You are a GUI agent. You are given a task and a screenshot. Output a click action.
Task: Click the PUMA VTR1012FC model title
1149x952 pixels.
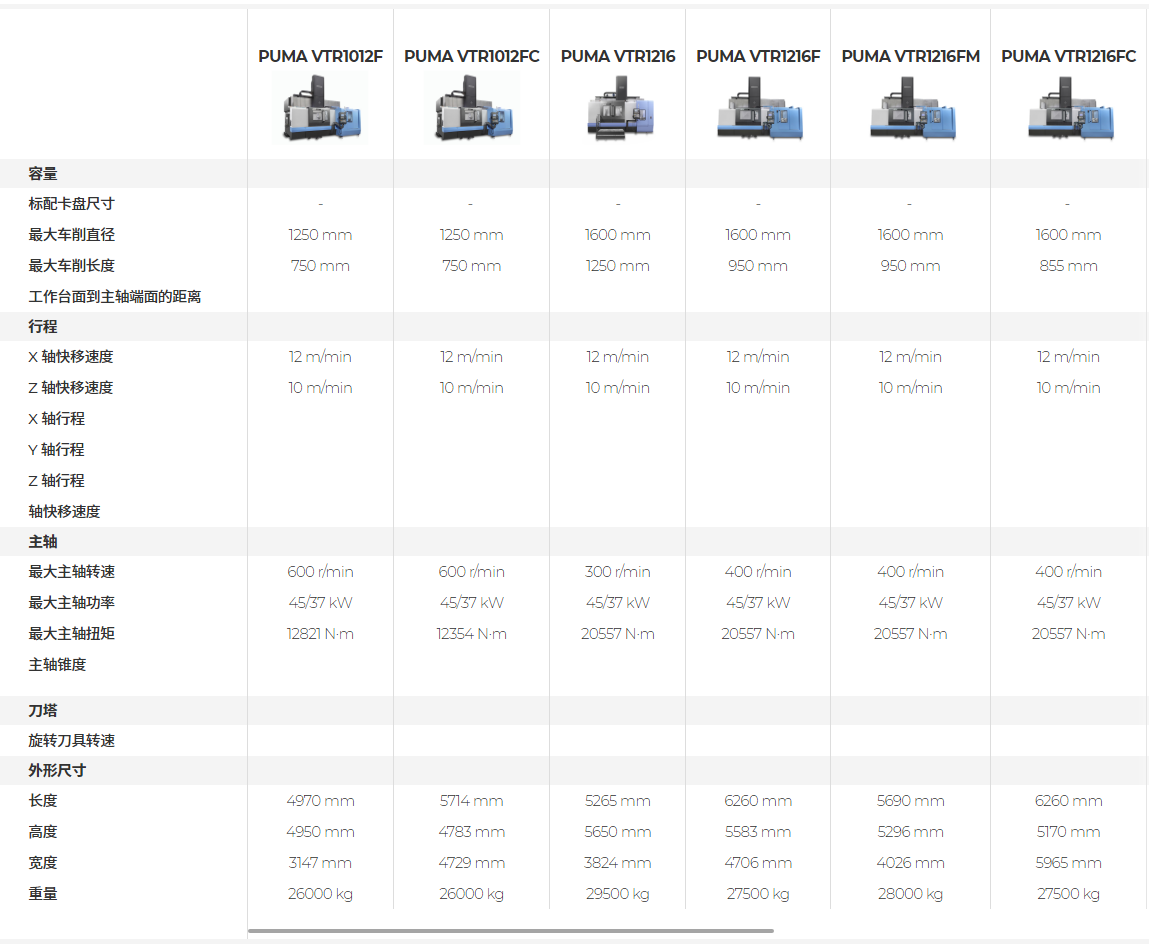472,56
